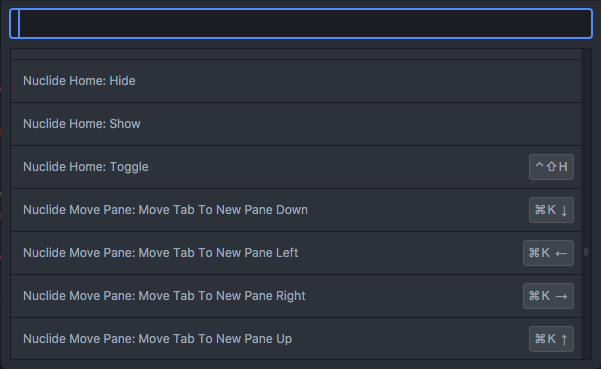Image resolution: width=601 pixels, height=369 pixels.
Task: Choose the Nuclide Home: Toggle command
Action: [x=296, y=167]
